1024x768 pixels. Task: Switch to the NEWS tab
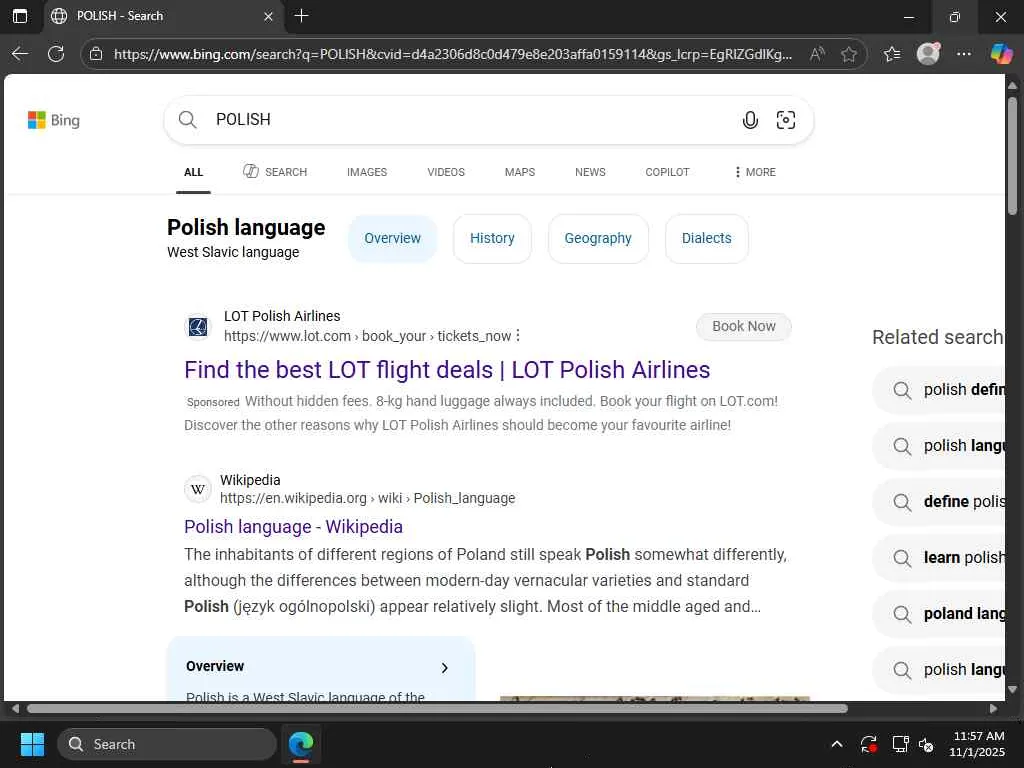coord(590,172)
